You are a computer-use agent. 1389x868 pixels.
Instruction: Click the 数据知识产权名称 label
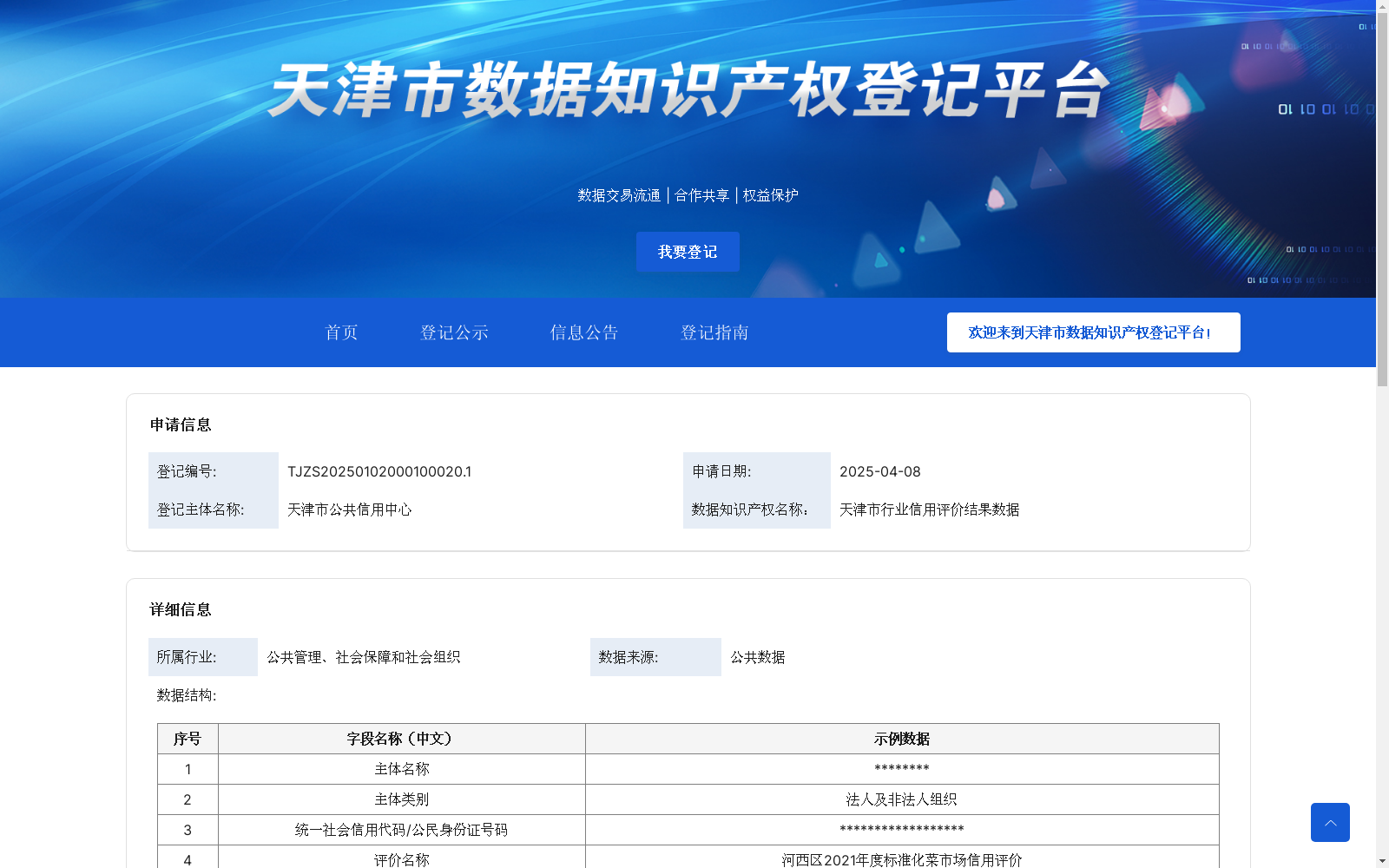coord(750,510)
